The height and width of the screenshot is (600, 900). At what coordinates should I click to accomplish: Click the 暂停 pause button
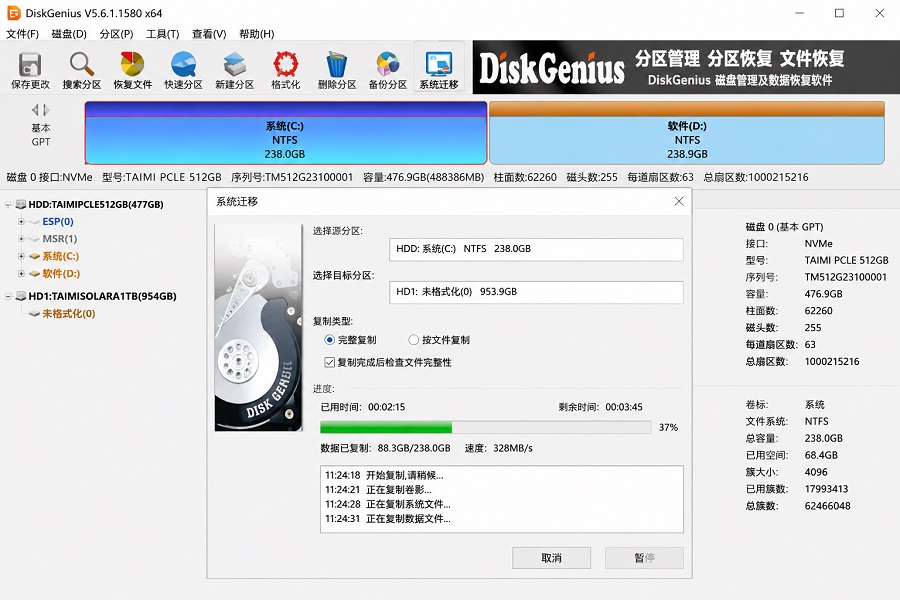coord(644,558)
